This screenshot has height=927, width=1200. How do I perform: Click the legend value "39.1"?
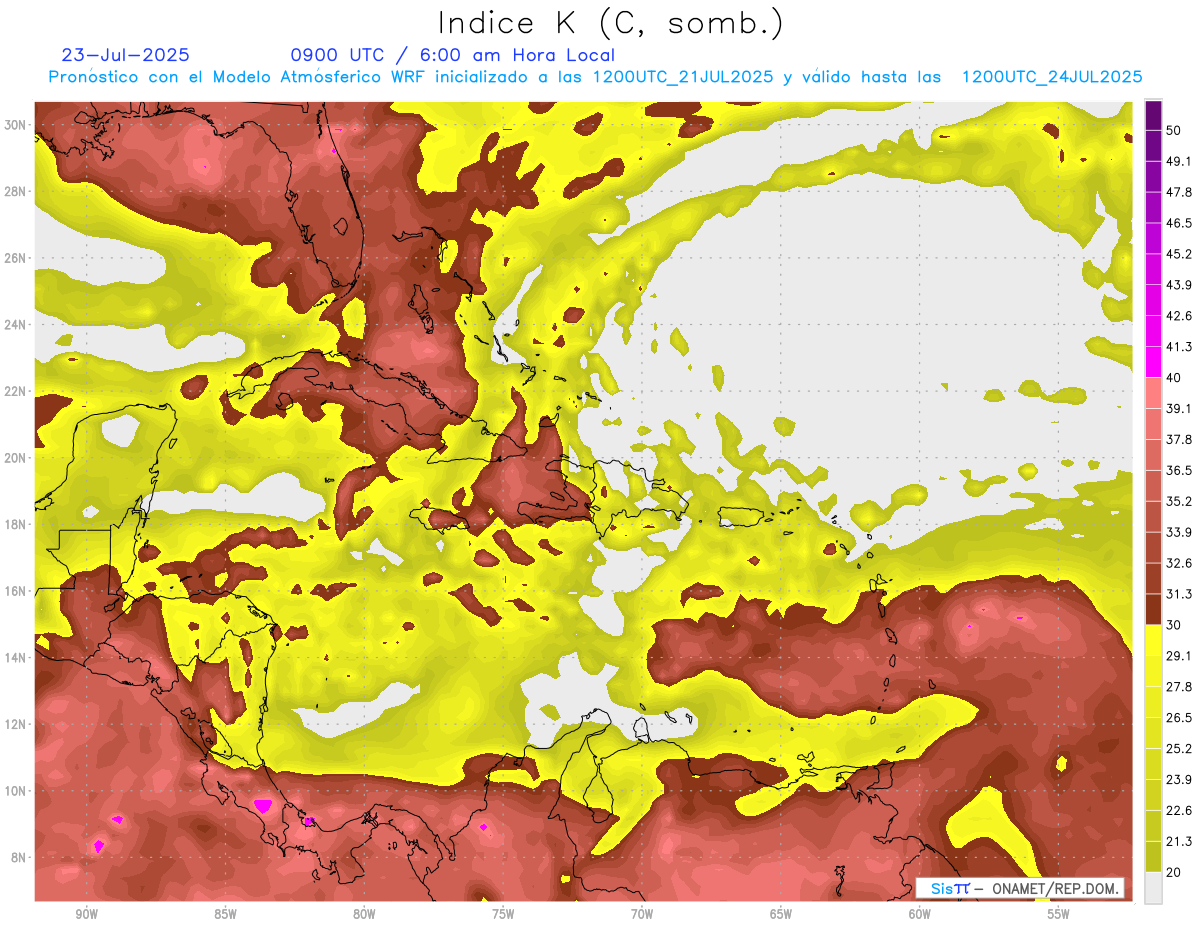[1179, 409]
